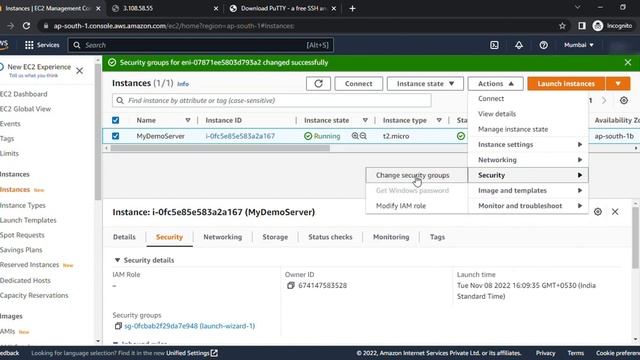
Task: Zoom in icon beside Running state
Action: point(355,136)
